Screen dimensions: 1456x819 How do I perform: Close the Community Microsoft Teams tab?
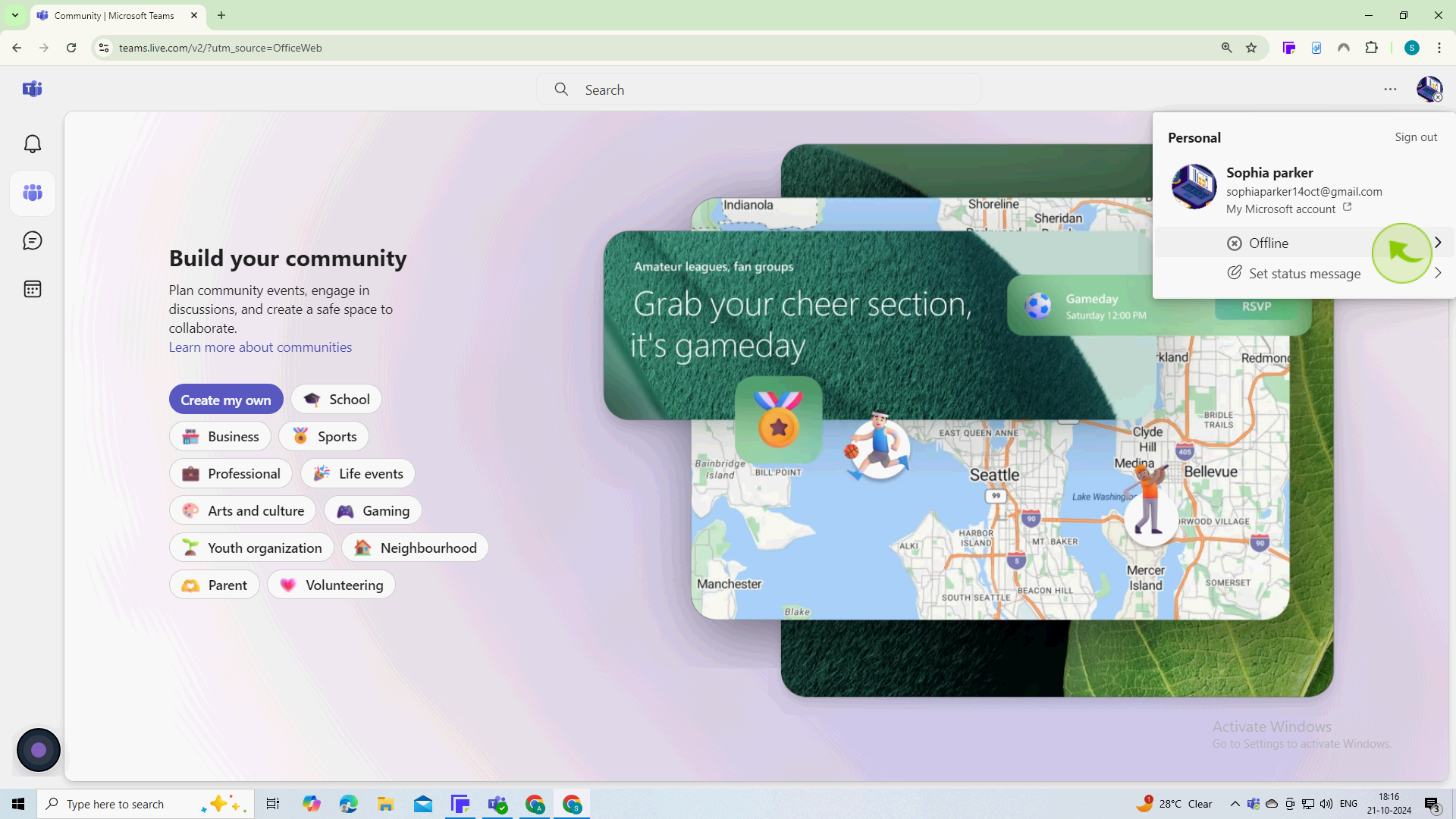coord(194,15)
